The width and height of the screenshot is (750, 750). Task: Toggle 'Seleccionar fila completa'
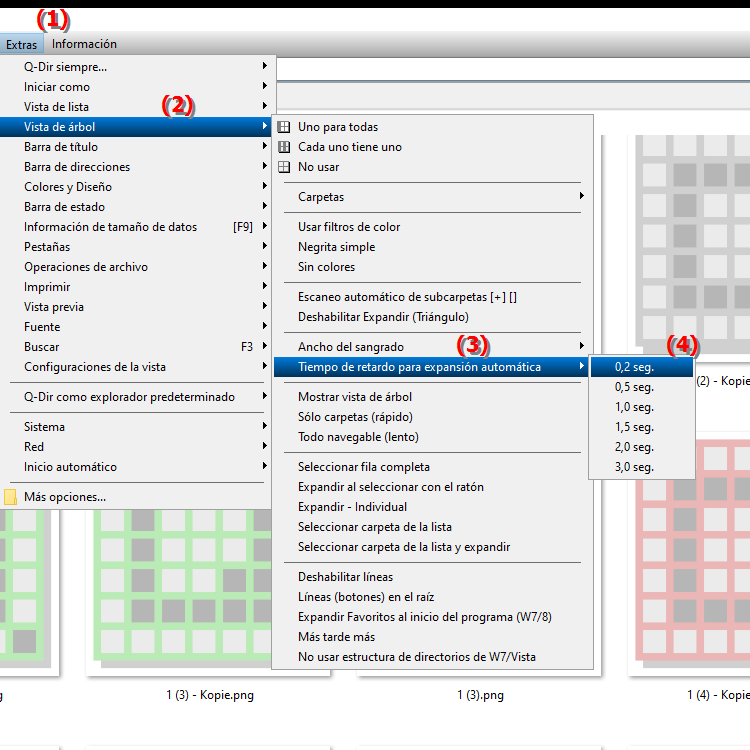tap(432, 467)
